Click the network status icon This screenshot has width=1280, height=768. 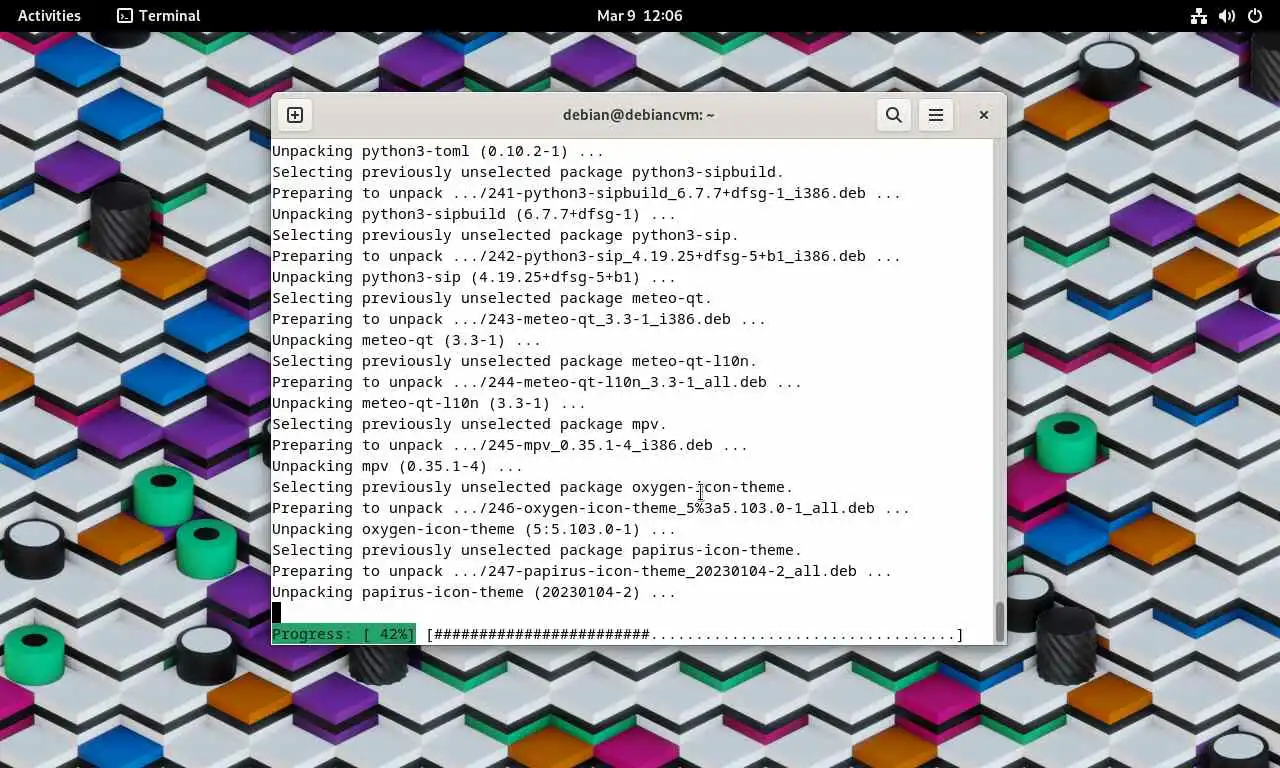pos(1199,16)
